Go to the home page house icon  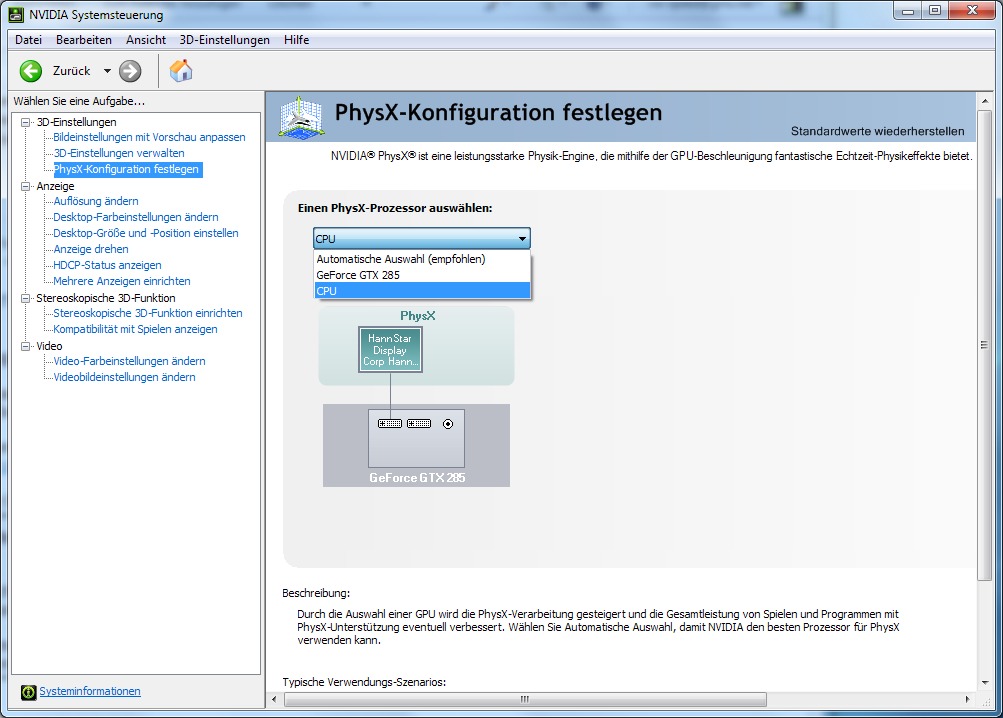(181, 70)
